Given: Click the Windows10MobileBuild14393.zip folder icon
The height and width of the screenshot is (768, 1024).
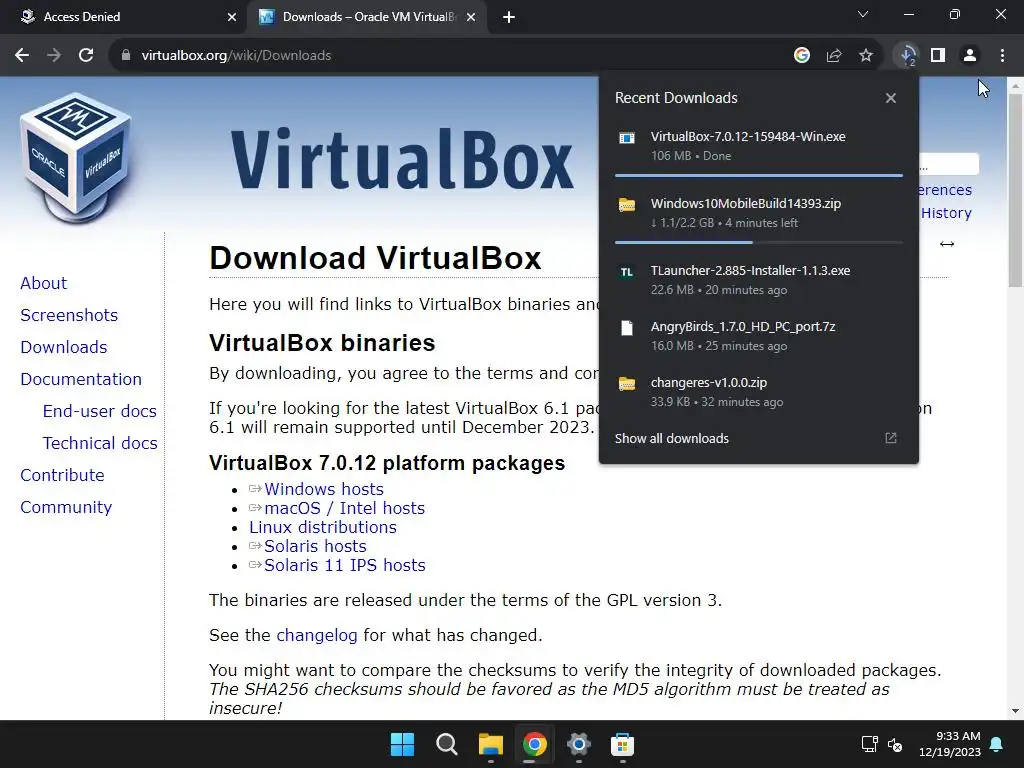Looking at the screenshot, I should point(627,204).
